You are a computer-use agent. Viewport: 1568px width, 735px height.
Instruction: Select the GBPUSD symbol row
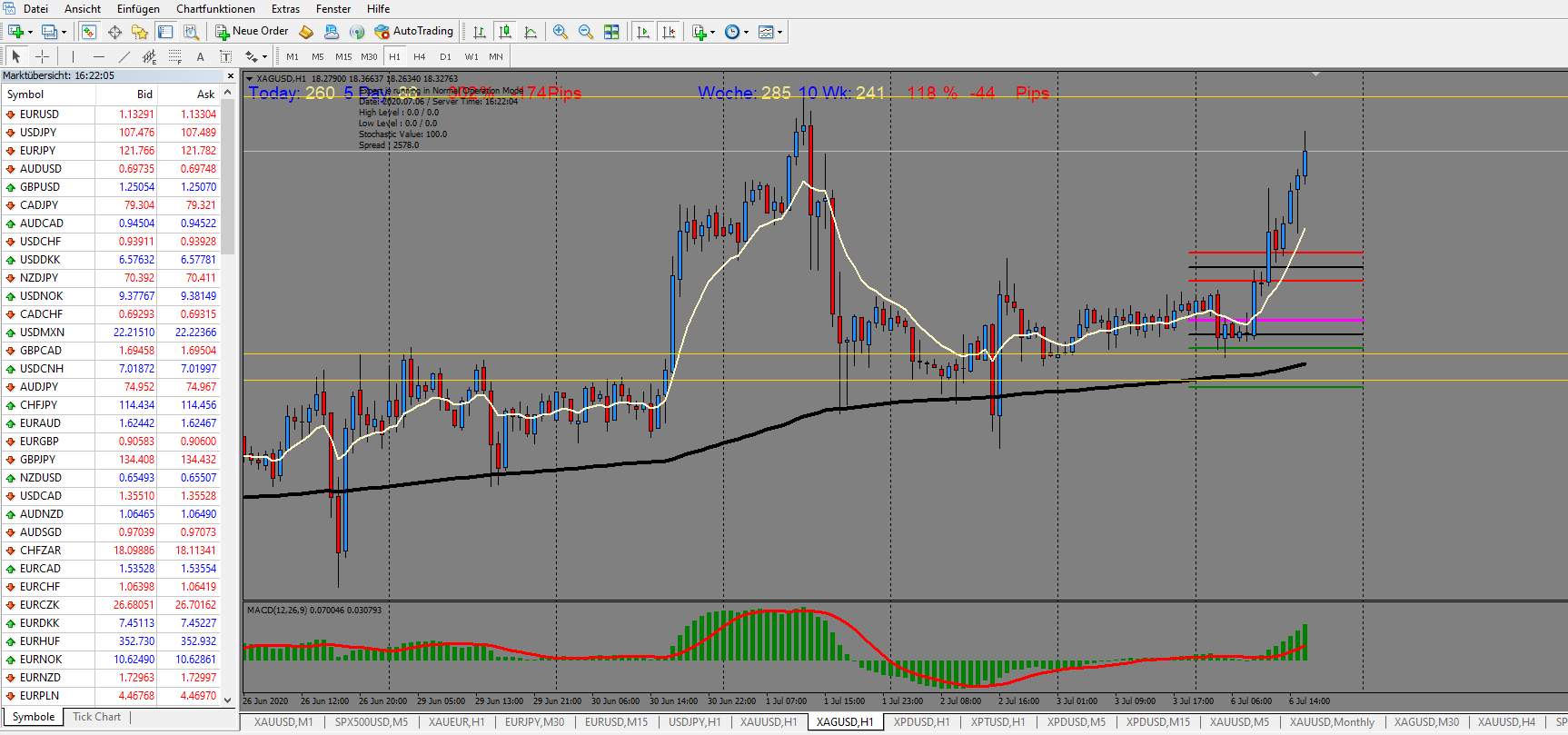tap(113, 187)
